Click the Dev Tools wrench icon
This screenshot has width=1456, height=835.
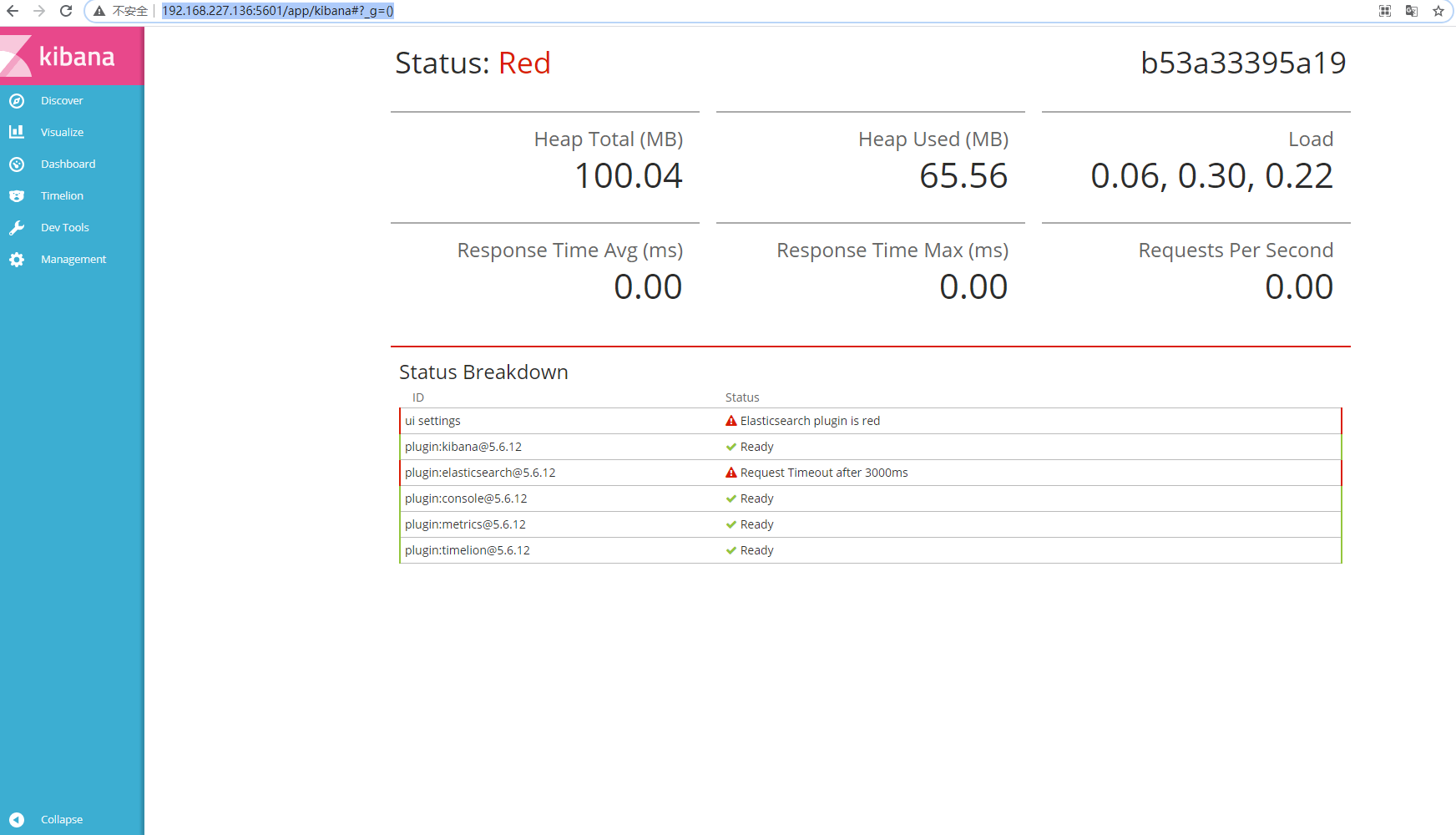(17, 228)
